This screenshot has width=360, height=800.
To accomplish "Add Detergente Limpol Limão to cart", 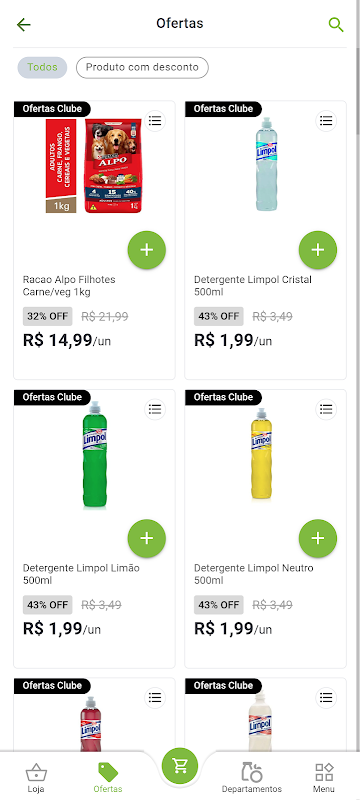I will (146, 538).
